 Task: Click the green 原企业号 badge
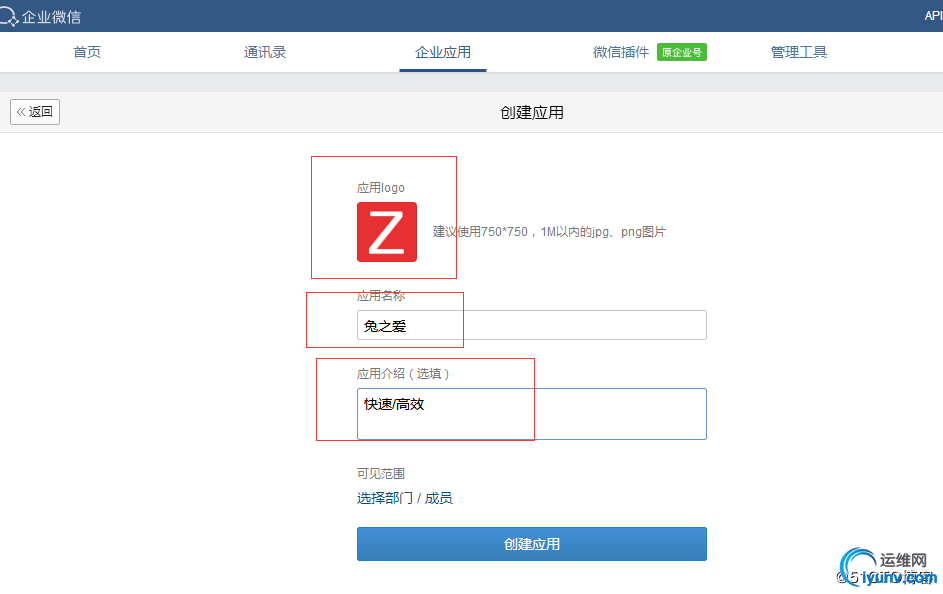tap(681, 51)
